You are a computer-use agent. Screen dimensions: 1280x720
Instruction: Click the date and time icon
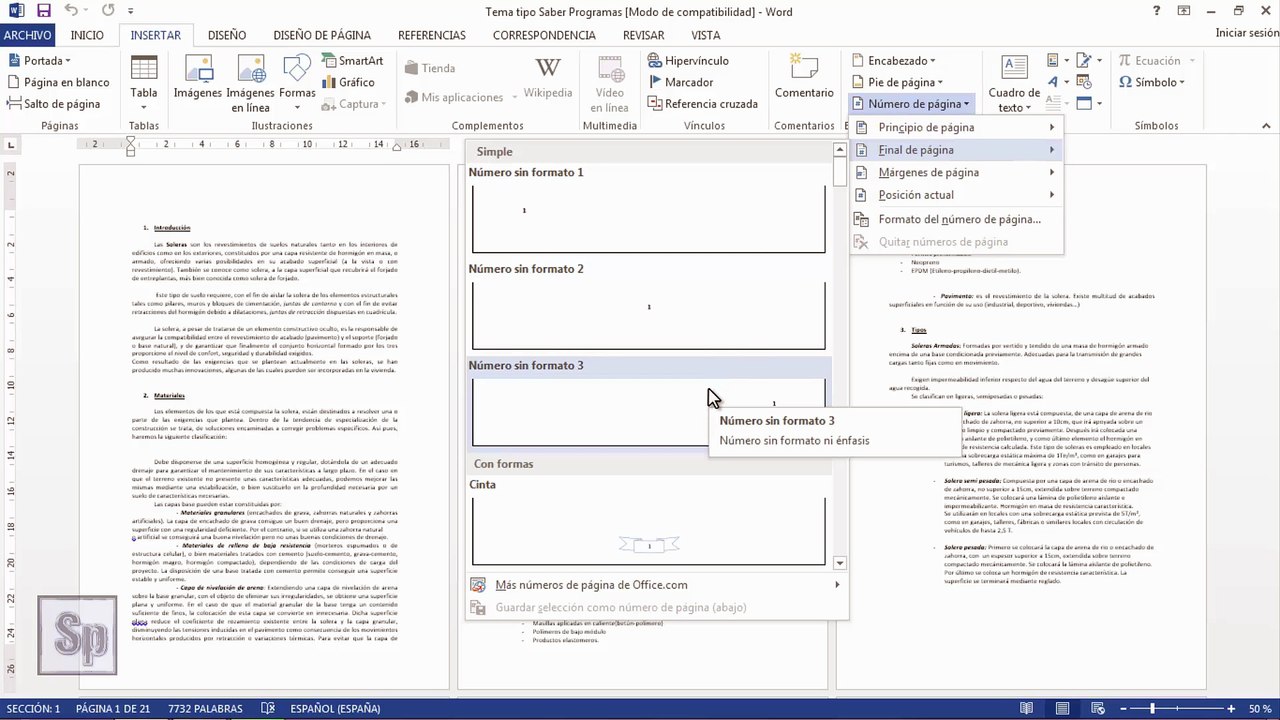(1083, 82)
